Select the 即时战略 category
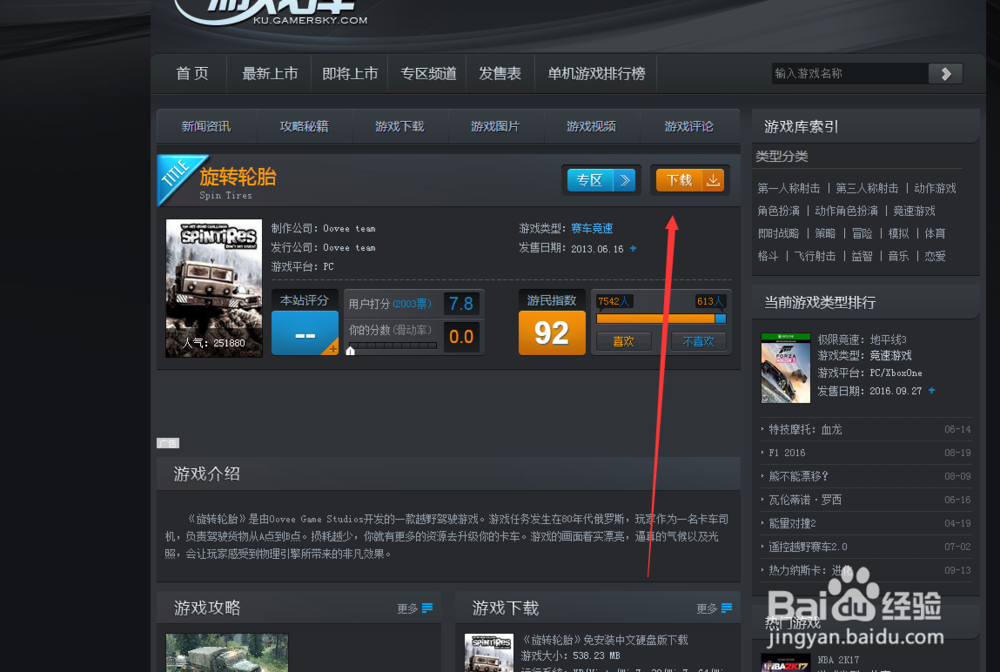Image resolution: width=1000 pixels, height=672 pixels. tap(778, 233)
